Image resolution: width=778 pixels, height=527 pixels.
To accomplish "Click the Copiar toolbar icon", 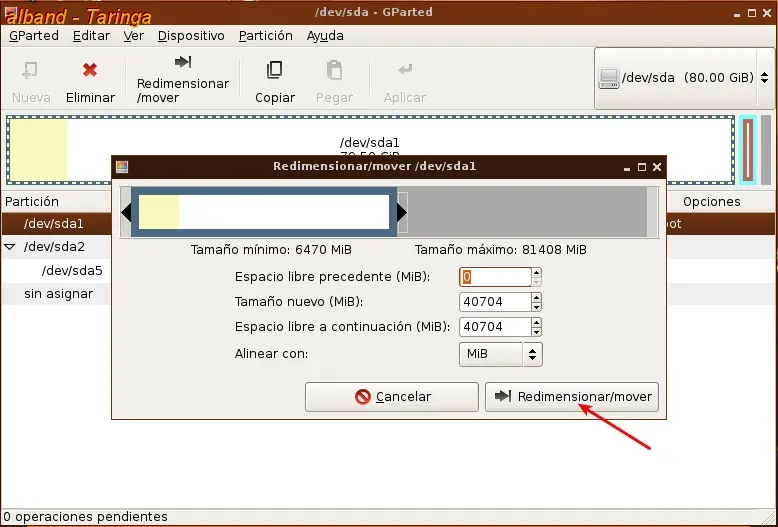I will pos(274,70).
